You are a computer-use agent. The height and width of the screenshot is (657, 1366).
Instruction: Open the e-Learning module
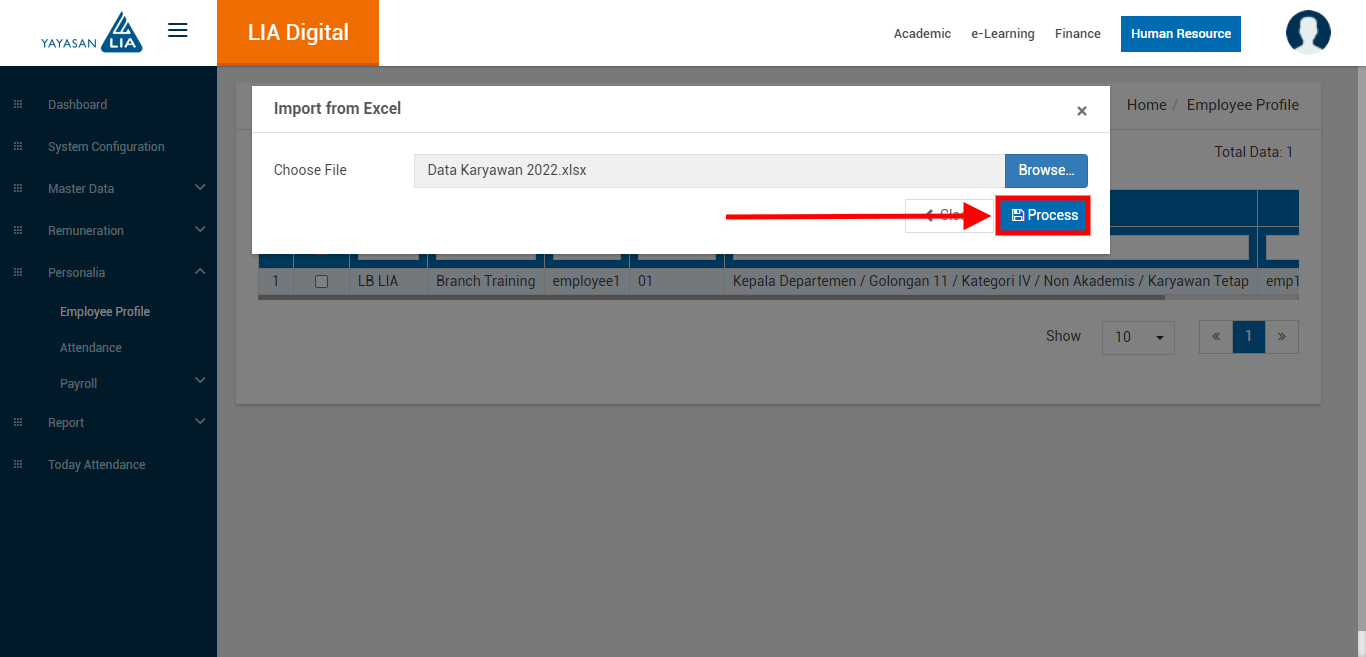[x=1002, y=34]
